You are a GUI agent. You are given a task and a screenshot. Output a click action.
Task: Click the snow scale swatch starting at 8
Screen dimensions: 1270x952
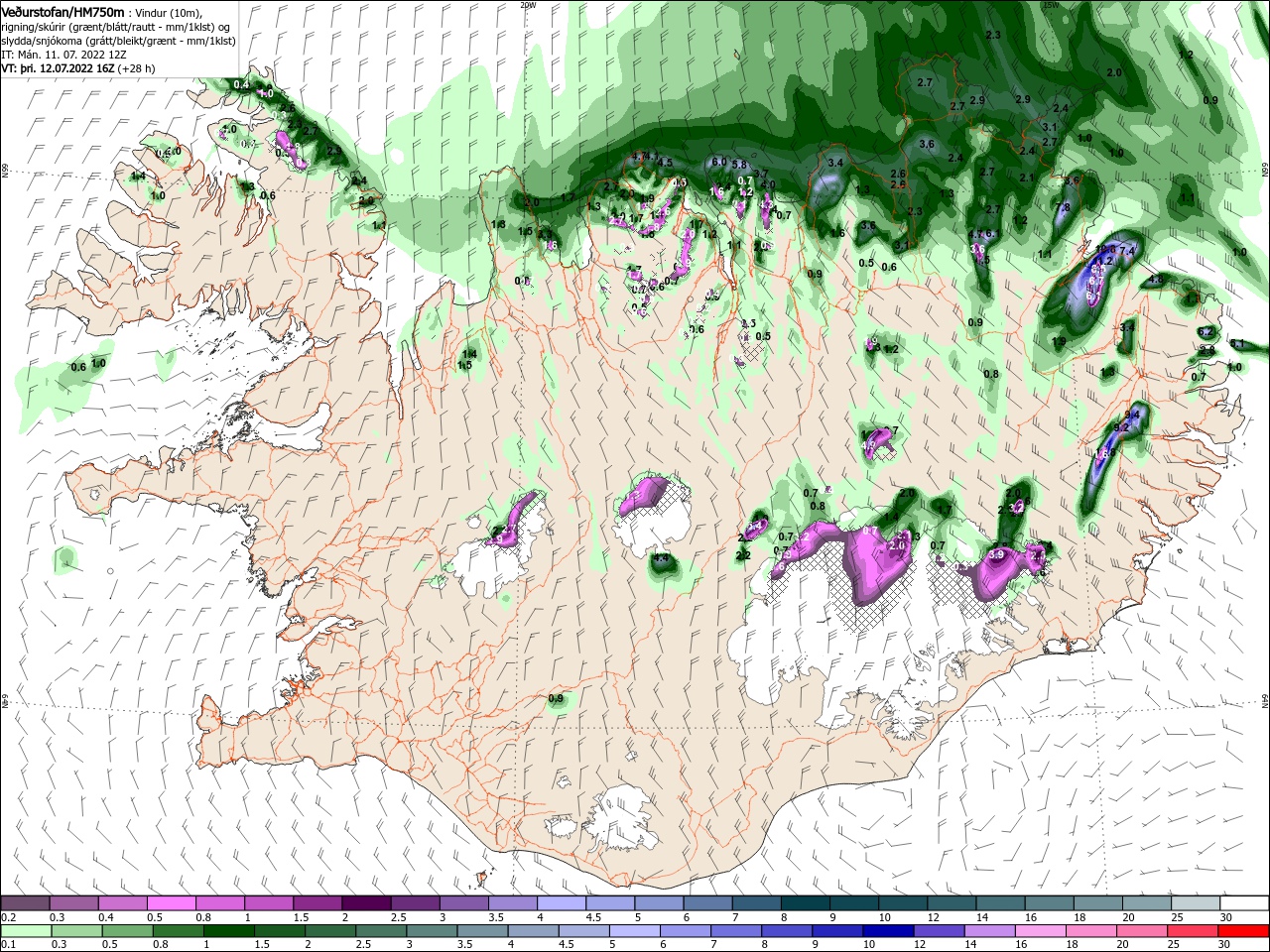click(x=805, y=903)
